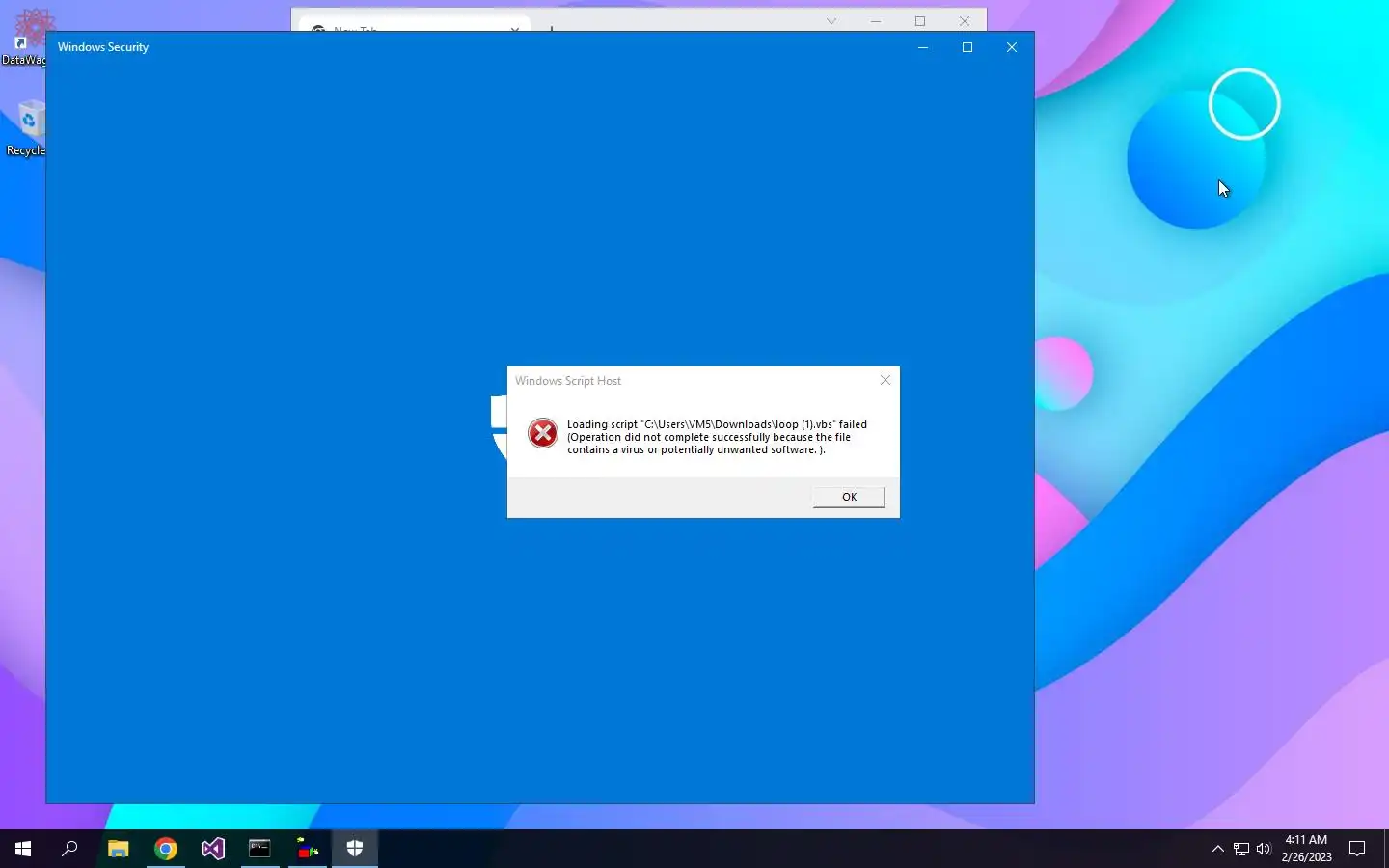Click the script loading error message text
The width and height of the screenshot is (1389, 868).
point(717,437)
